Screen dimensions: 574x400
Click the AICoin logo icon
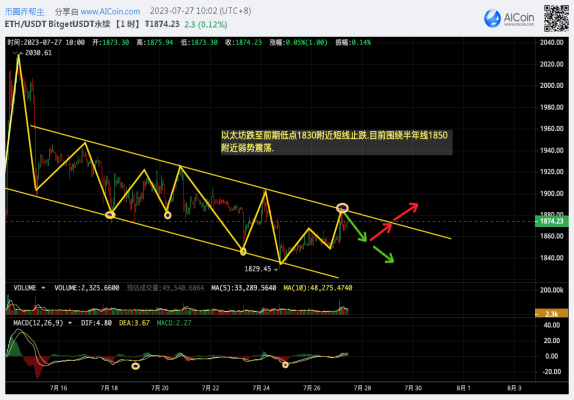[492, 18]
